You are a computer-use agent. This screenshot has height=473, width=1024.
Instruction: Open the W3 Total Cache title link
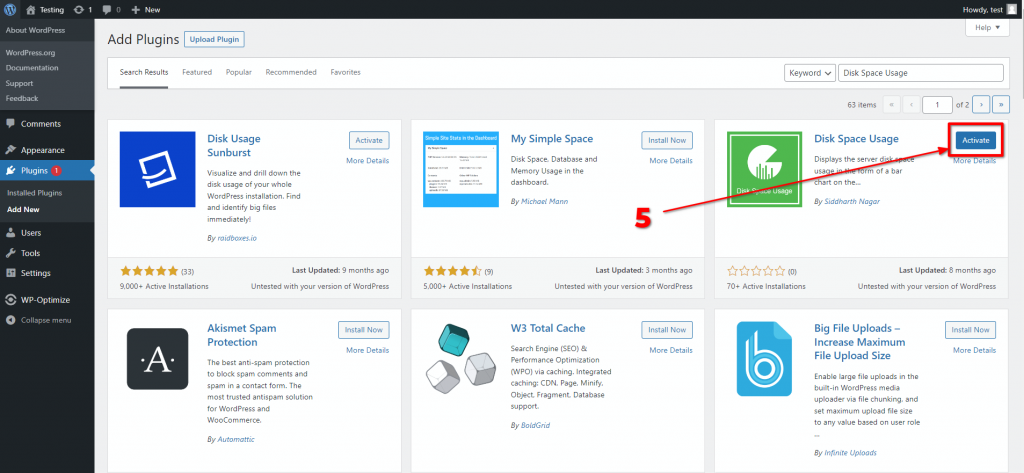(548, 329)
